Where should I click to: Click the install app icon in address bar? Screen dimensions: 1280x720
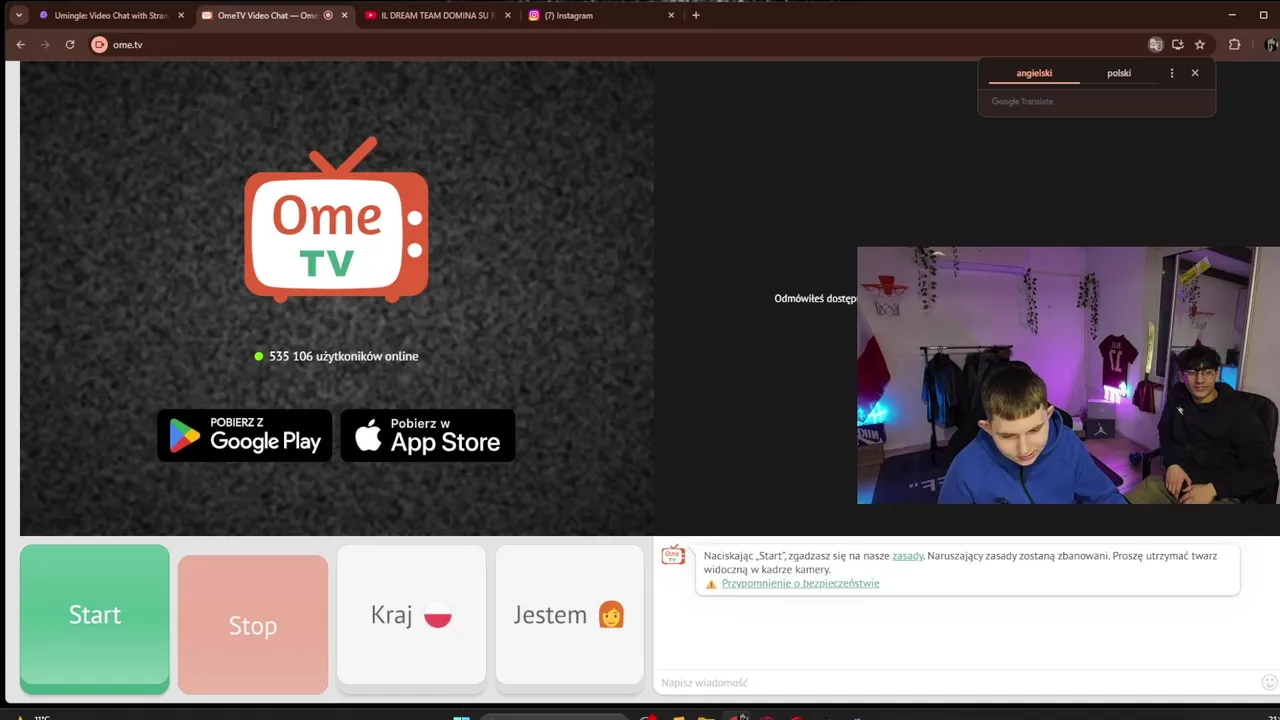pyautogui.click(x=1178, y=44)
